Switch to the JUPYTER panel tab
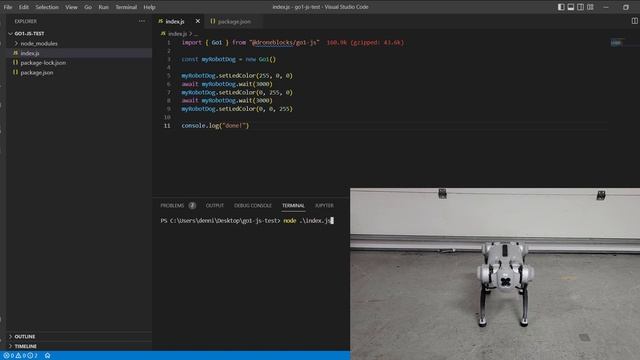The width and height of the screenshot is (640, 360). 324,206
